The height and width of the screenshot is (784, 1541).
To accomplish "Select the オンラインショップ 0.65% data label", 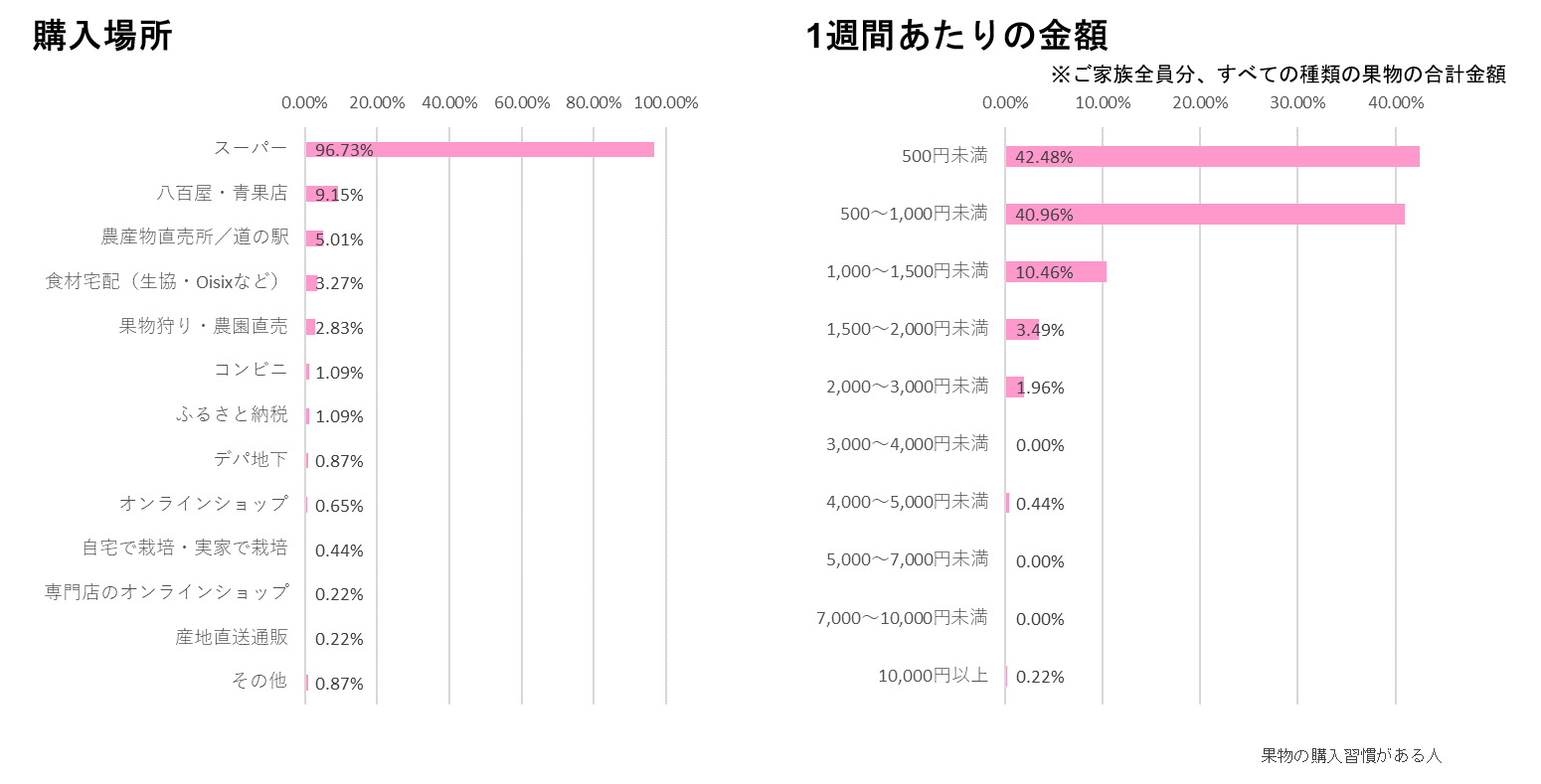I will click(339, 506).
